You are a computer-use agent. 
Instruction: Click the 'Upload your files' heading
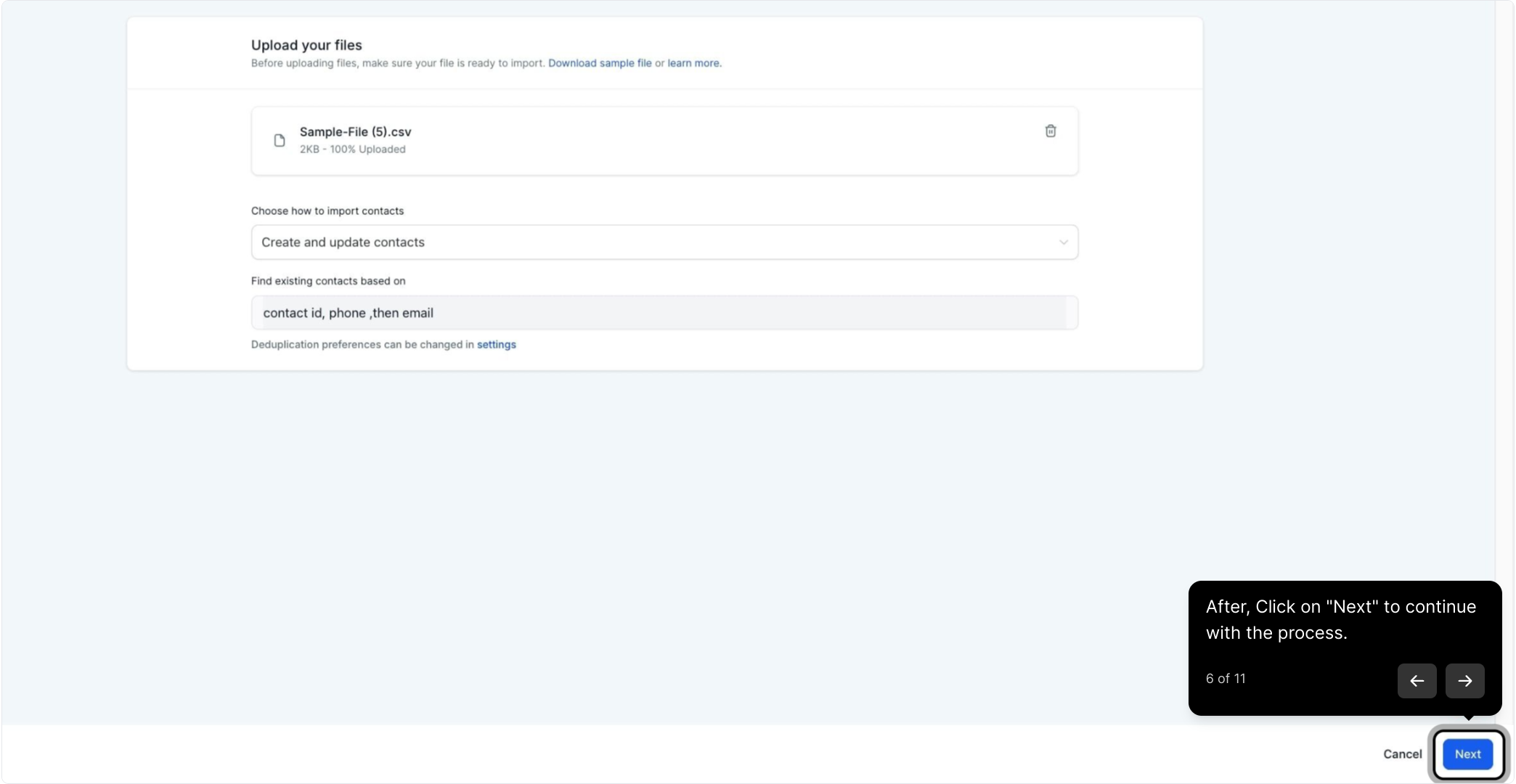click(306, 45)
